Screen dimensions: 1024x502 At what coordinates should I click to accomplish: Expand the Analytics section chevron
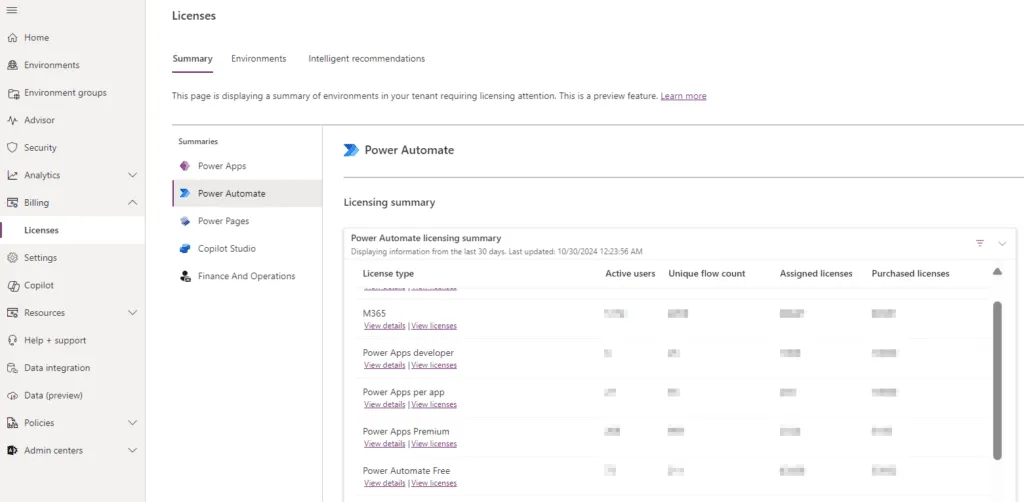[x=133, y=175]
